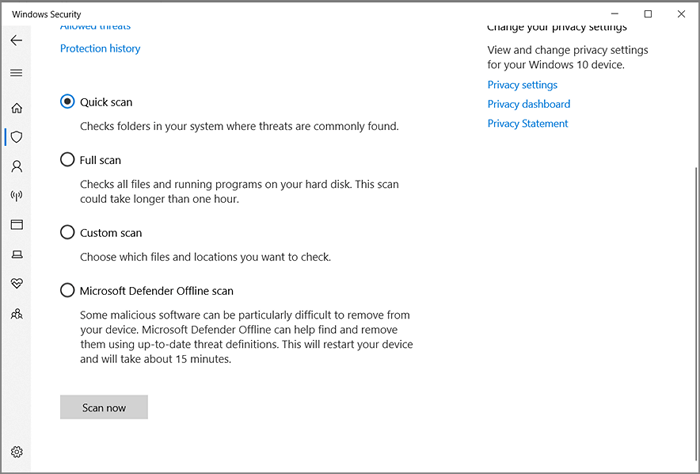Open the Protection history link

pos(100,49)
